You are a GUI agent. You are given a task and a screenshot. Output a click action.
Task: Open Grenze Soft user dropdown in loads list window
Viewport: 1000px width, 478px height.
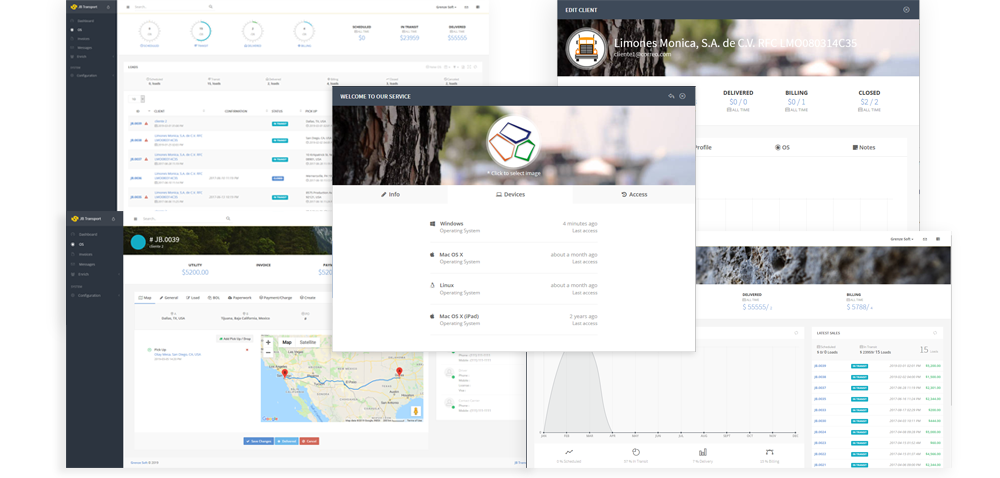tap(445, 7)
